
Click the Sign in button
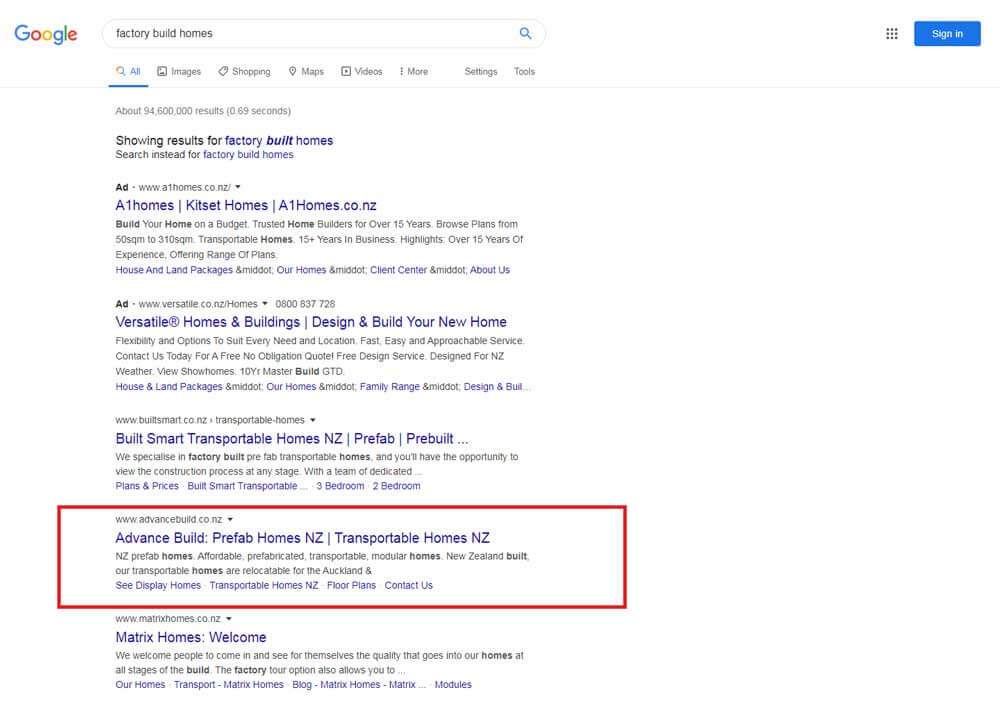point(946,34)
